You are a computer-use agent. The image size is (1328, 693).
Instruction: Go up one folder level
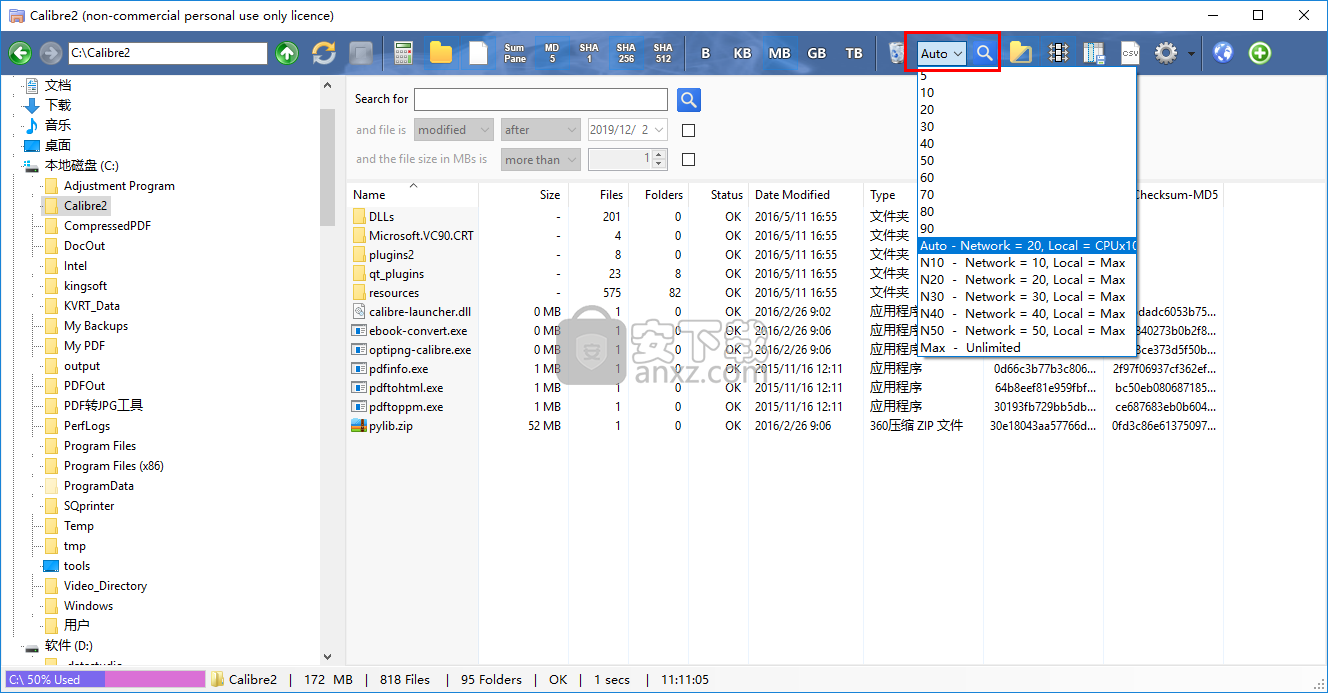(287, 53)
